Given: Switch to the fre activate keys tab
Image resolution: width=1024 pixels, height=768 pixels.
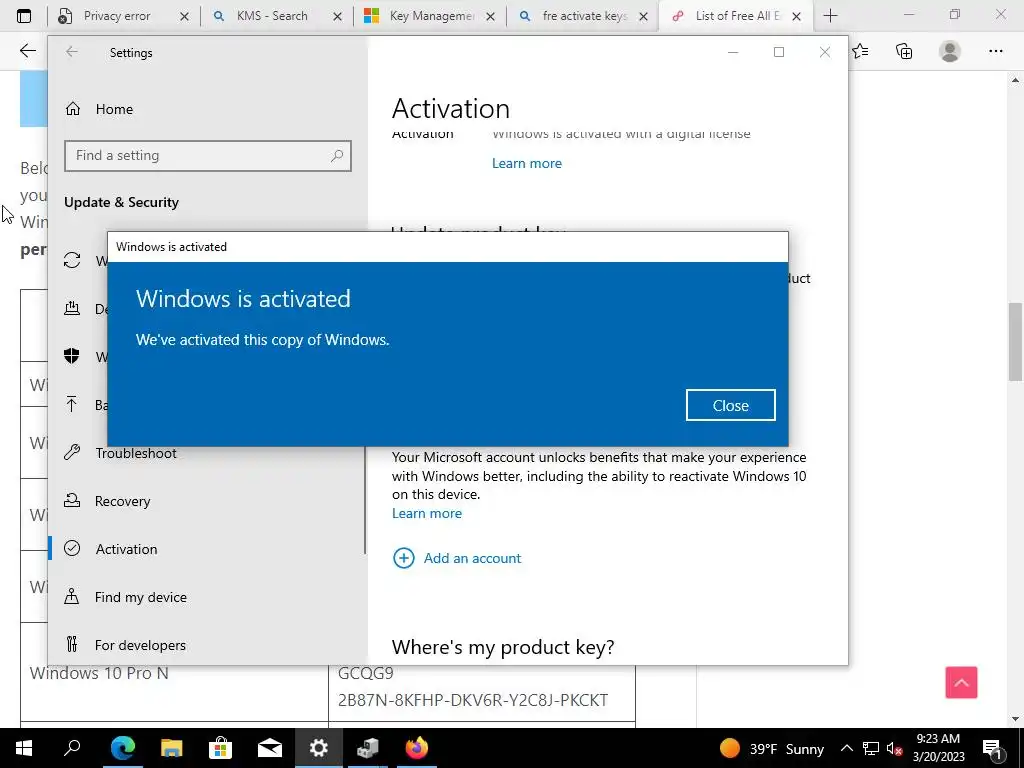Looking at the screenshot, I should (x=584, y=16).
